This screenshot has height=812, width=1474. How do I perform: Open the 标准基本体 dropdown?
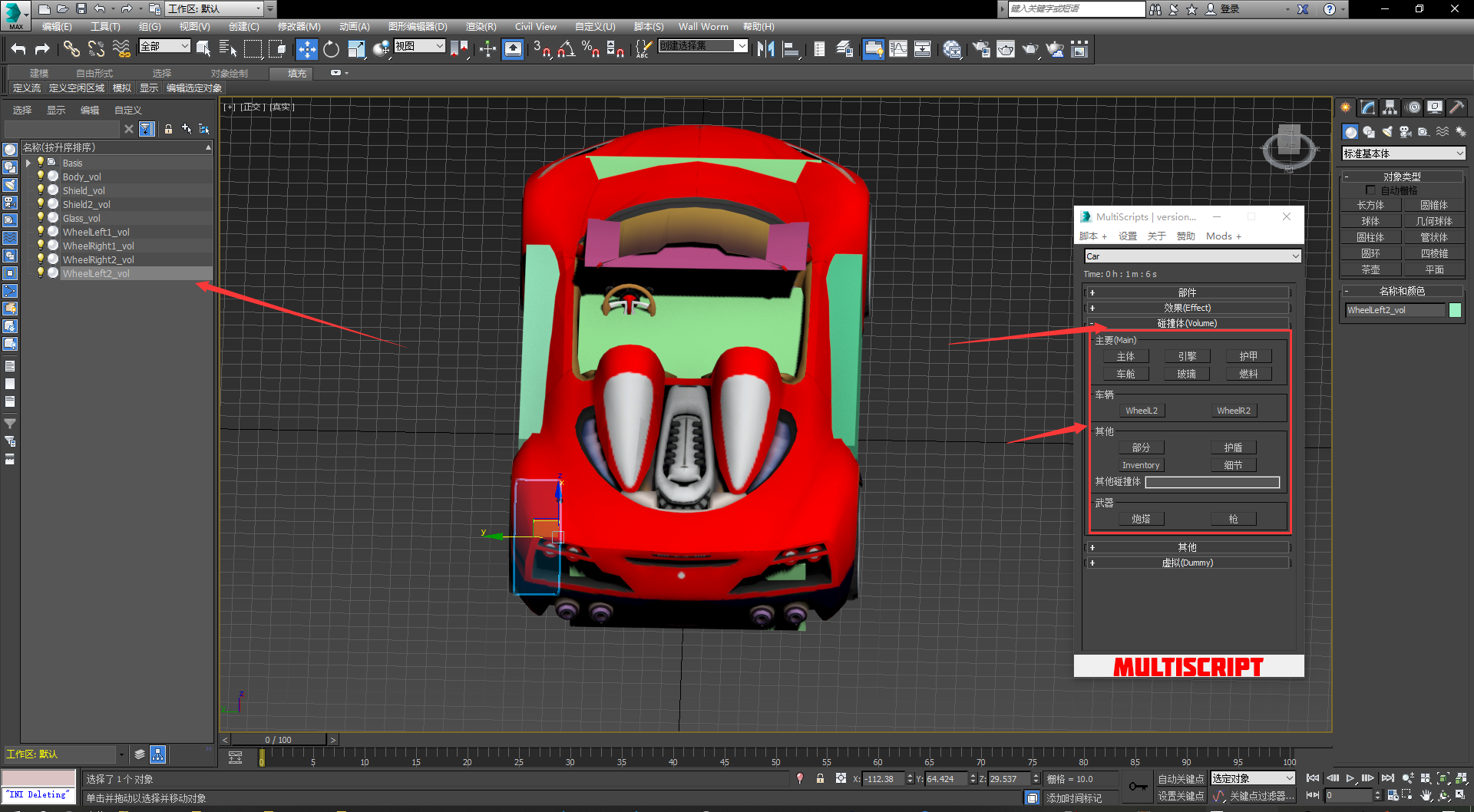tap(1403, 153)
